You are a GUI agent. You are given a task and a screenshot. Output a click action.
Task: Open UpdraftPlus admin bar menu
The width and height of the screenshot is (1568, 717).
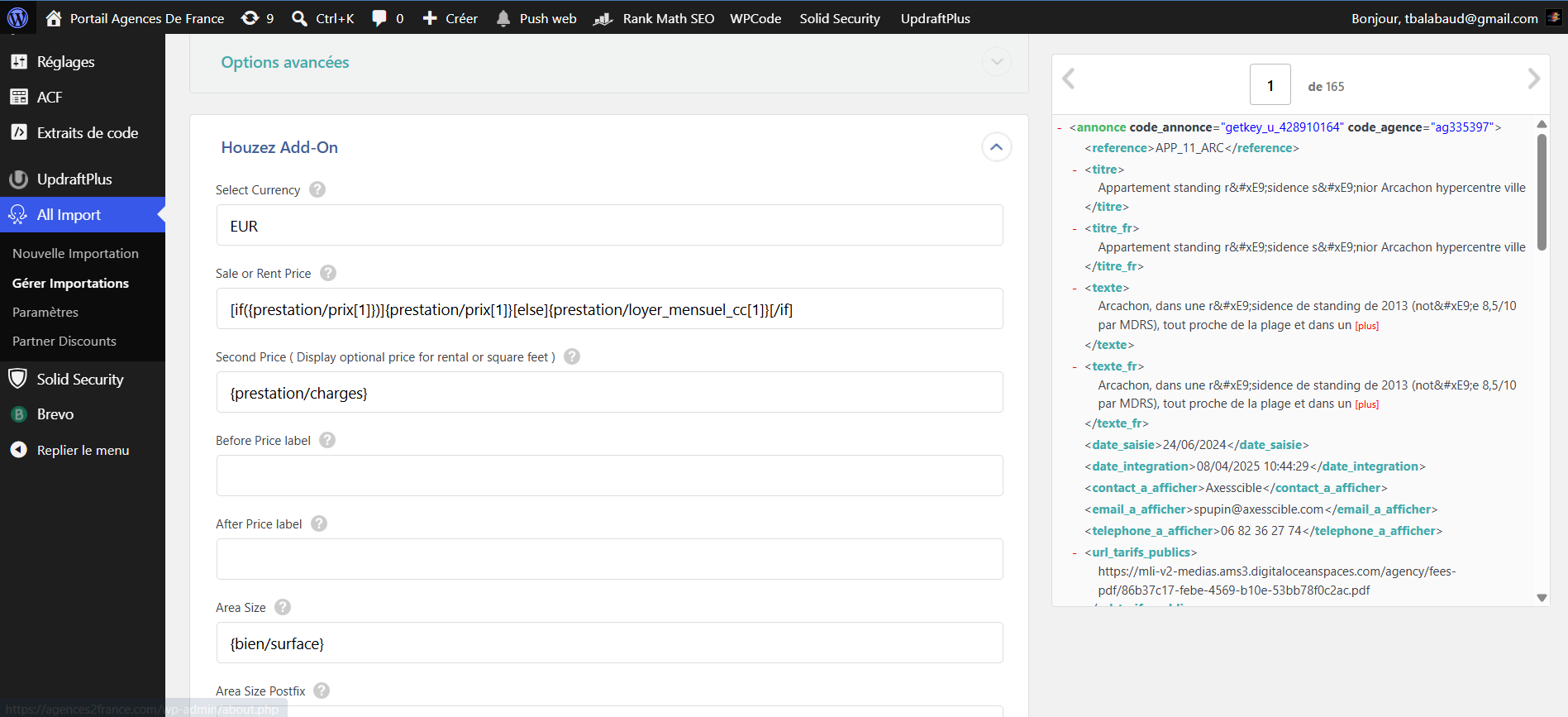pyautogui.click(x=936, y=18)
